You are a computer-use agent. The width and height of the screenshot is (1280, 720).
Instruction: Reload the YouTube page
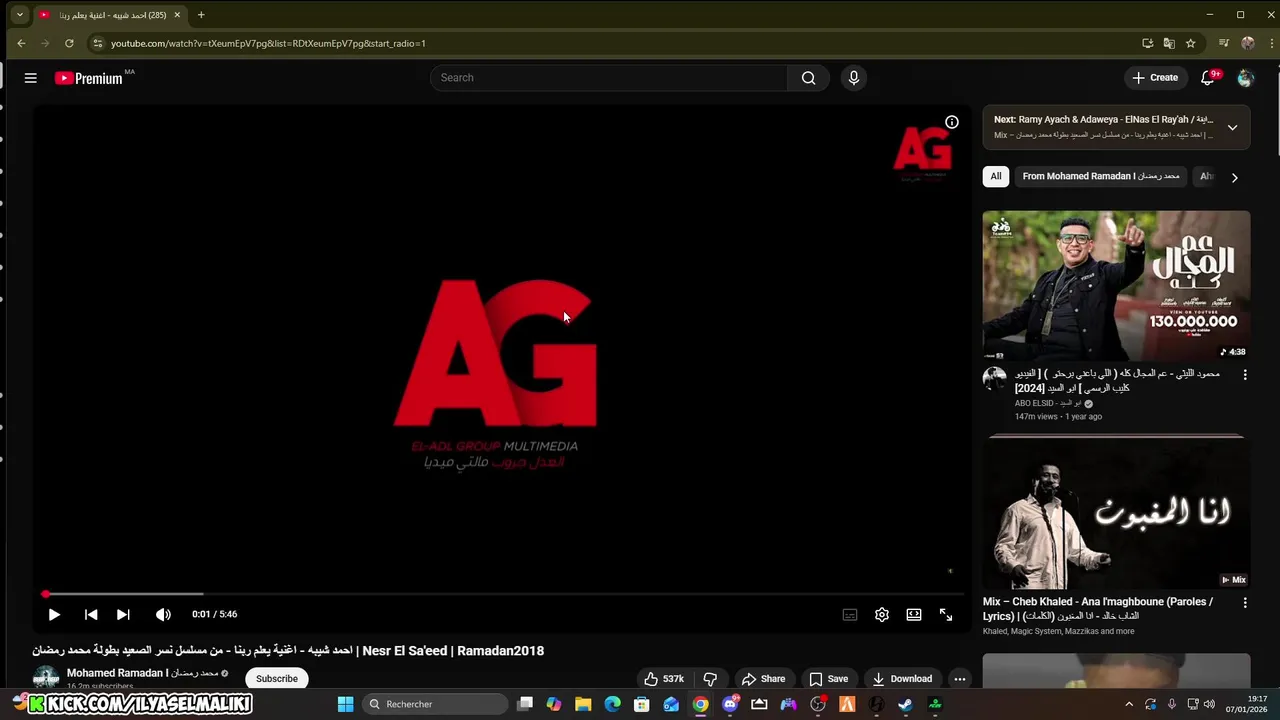tap(69, 43)
